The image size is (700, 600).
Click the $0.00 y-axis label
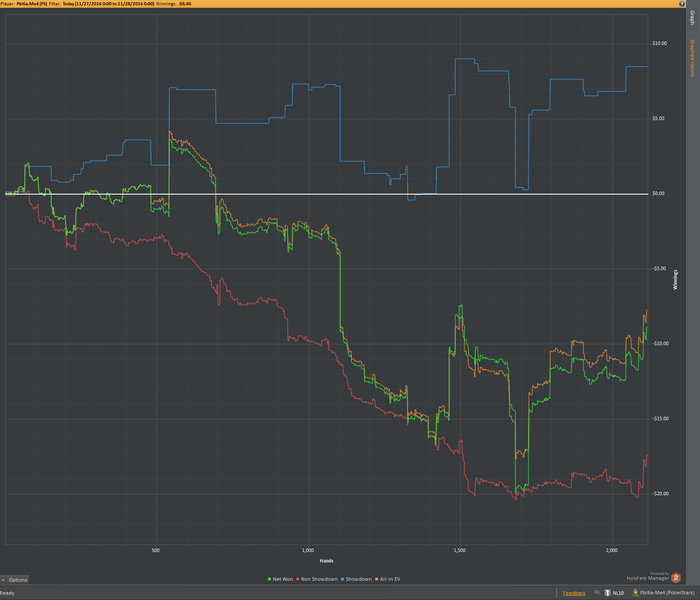[x=658, y=193]
